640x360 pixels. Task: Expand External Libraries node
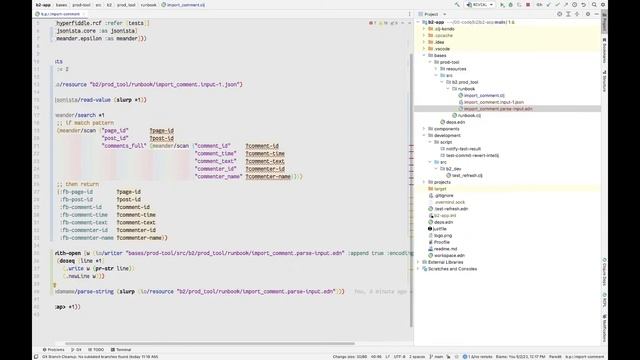click(x=418, y=262)
